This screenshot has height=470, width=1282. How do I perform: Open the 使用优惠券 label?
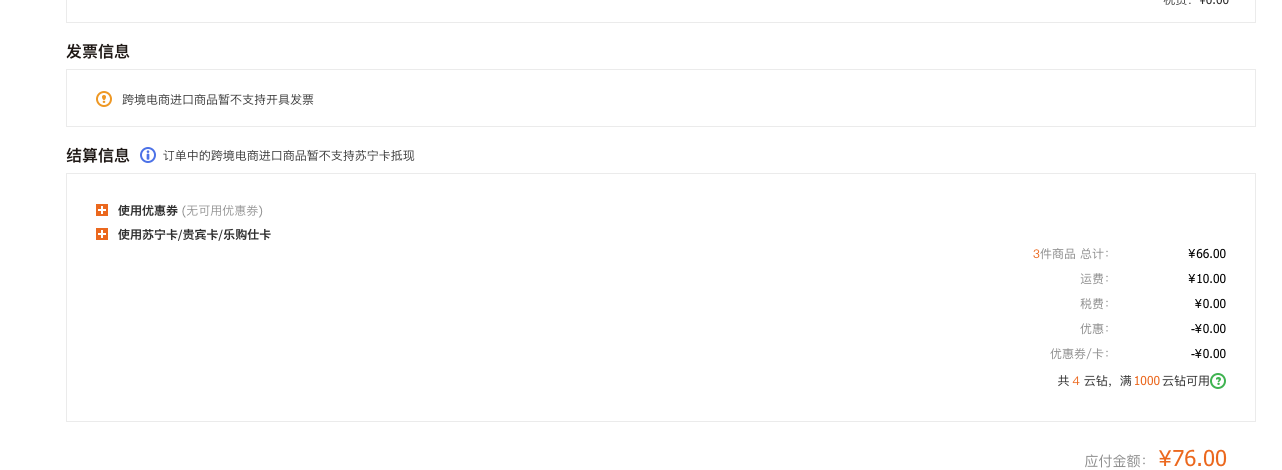click(x=148, y=211)
